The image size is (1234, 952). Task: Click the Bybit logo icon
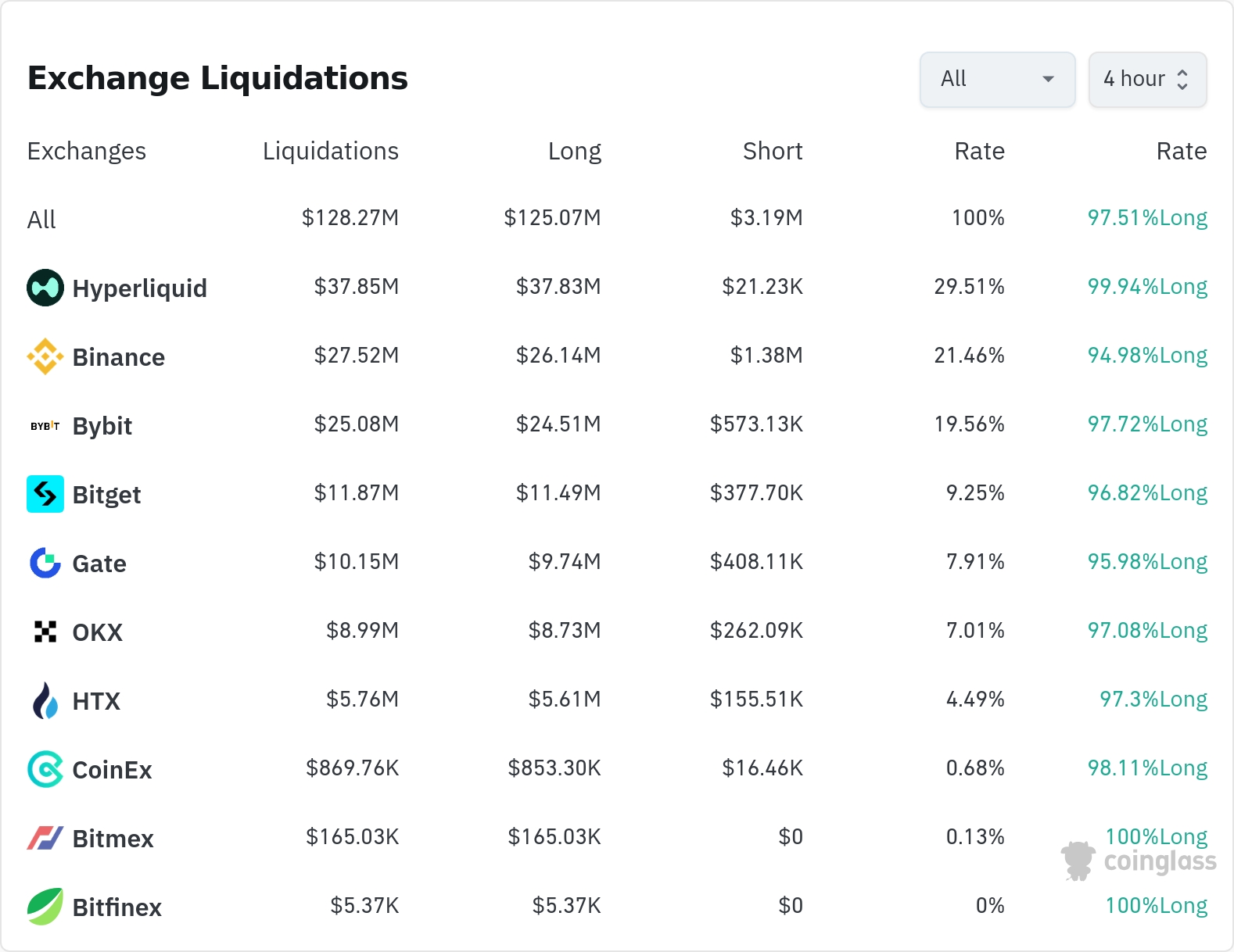coord(45,426)
